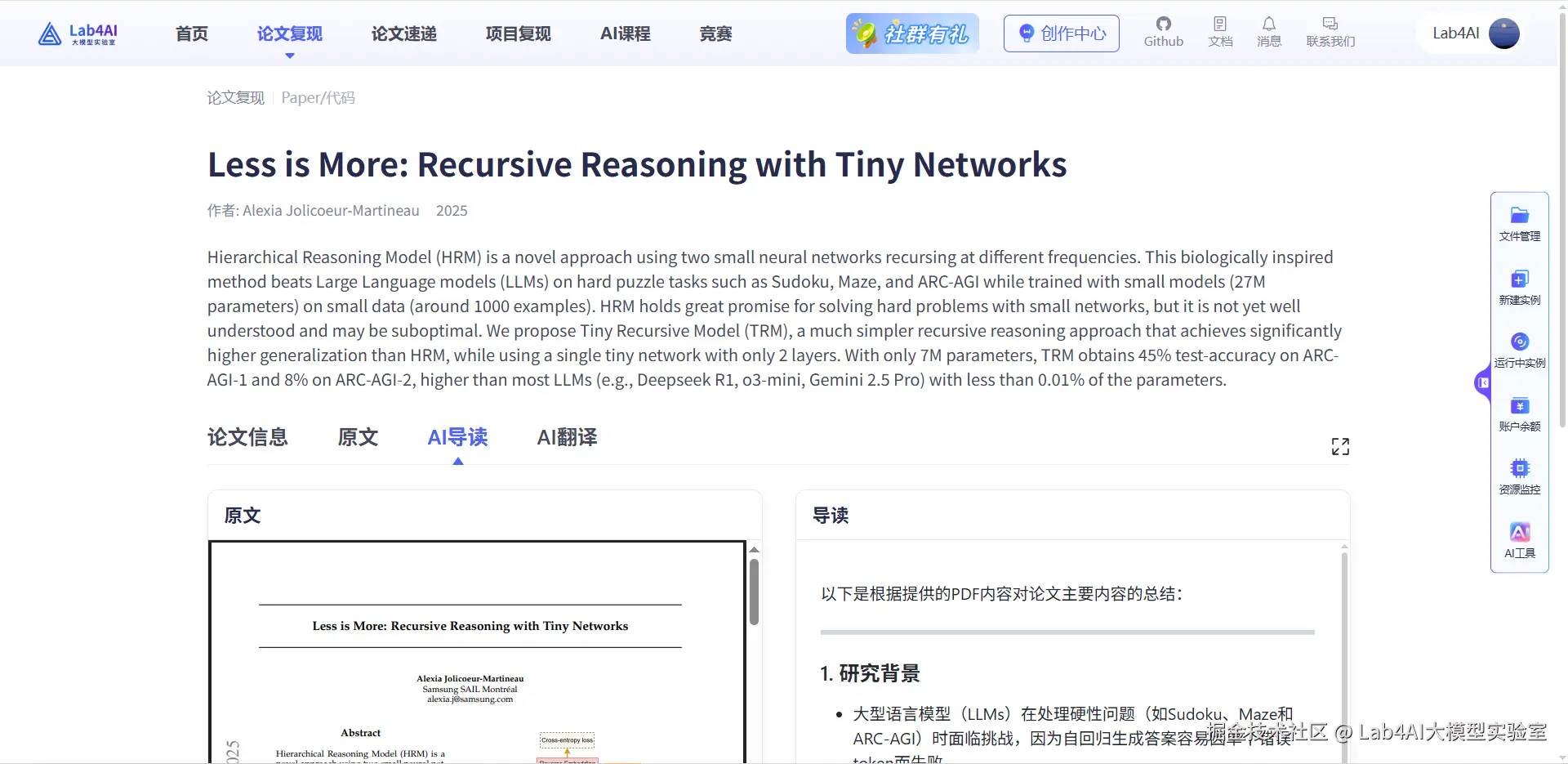Switch to 论文信息 tab
This screenshot has height=764, width=1568.
pyautogui.click(x=247, y=437)
